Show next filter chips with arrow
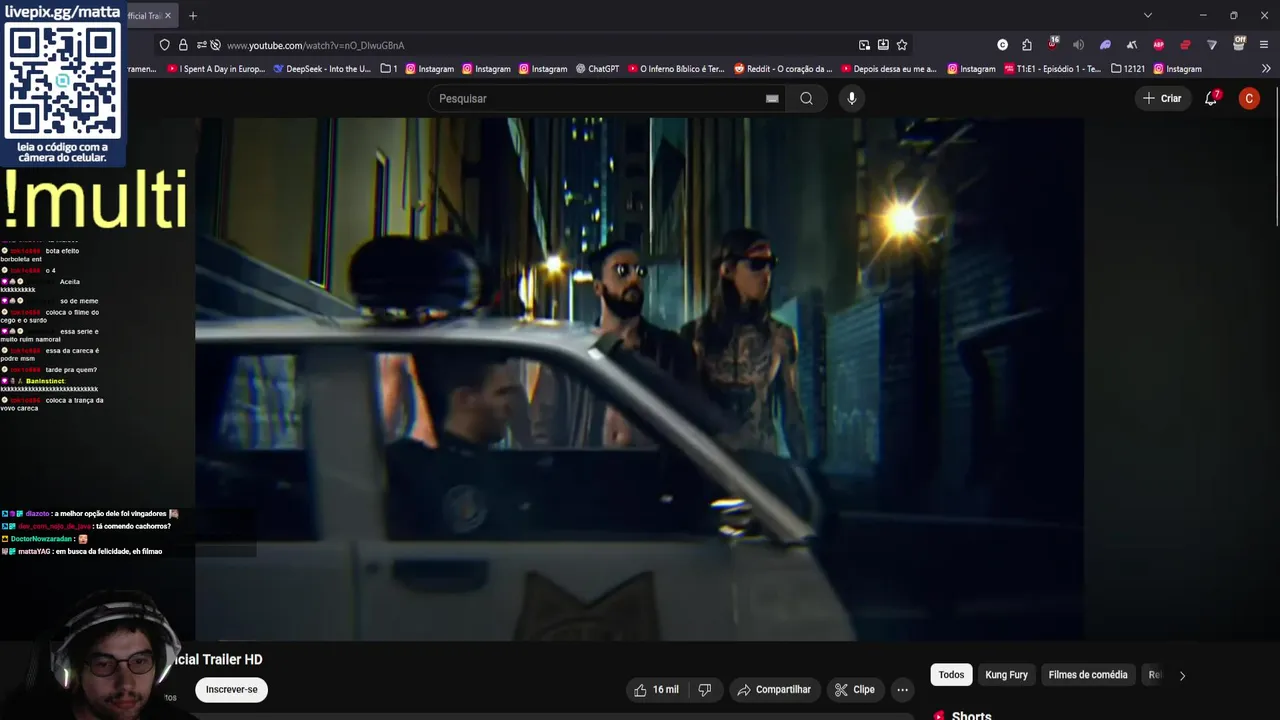This screenshot has width=1280, height=720. 1182,676
